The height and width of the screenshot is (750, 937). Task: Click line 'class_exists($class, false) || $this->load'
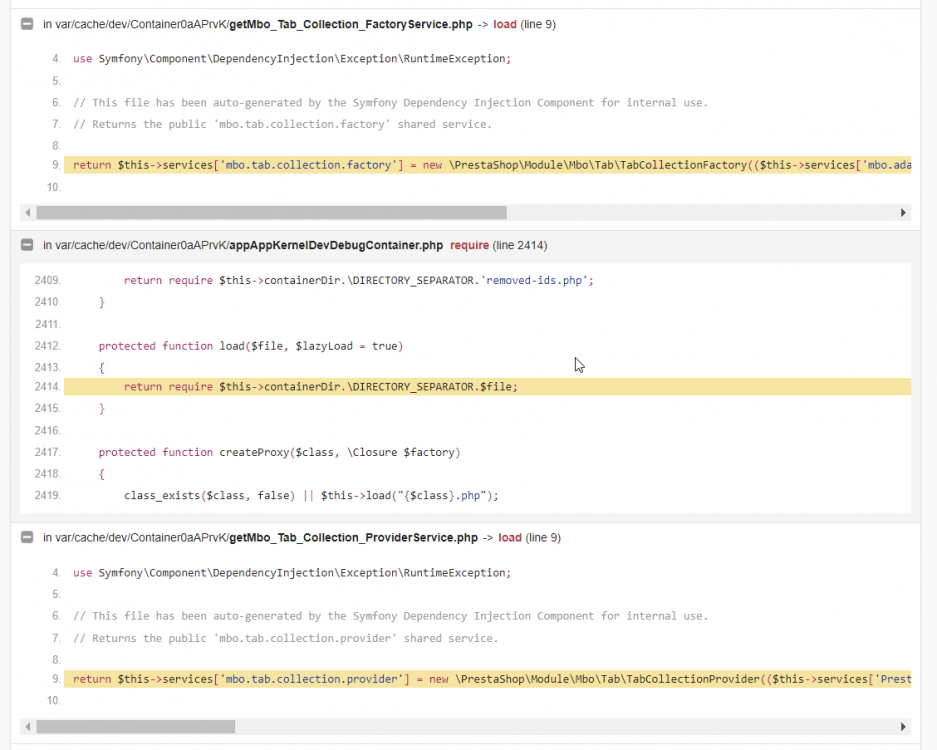311,495
